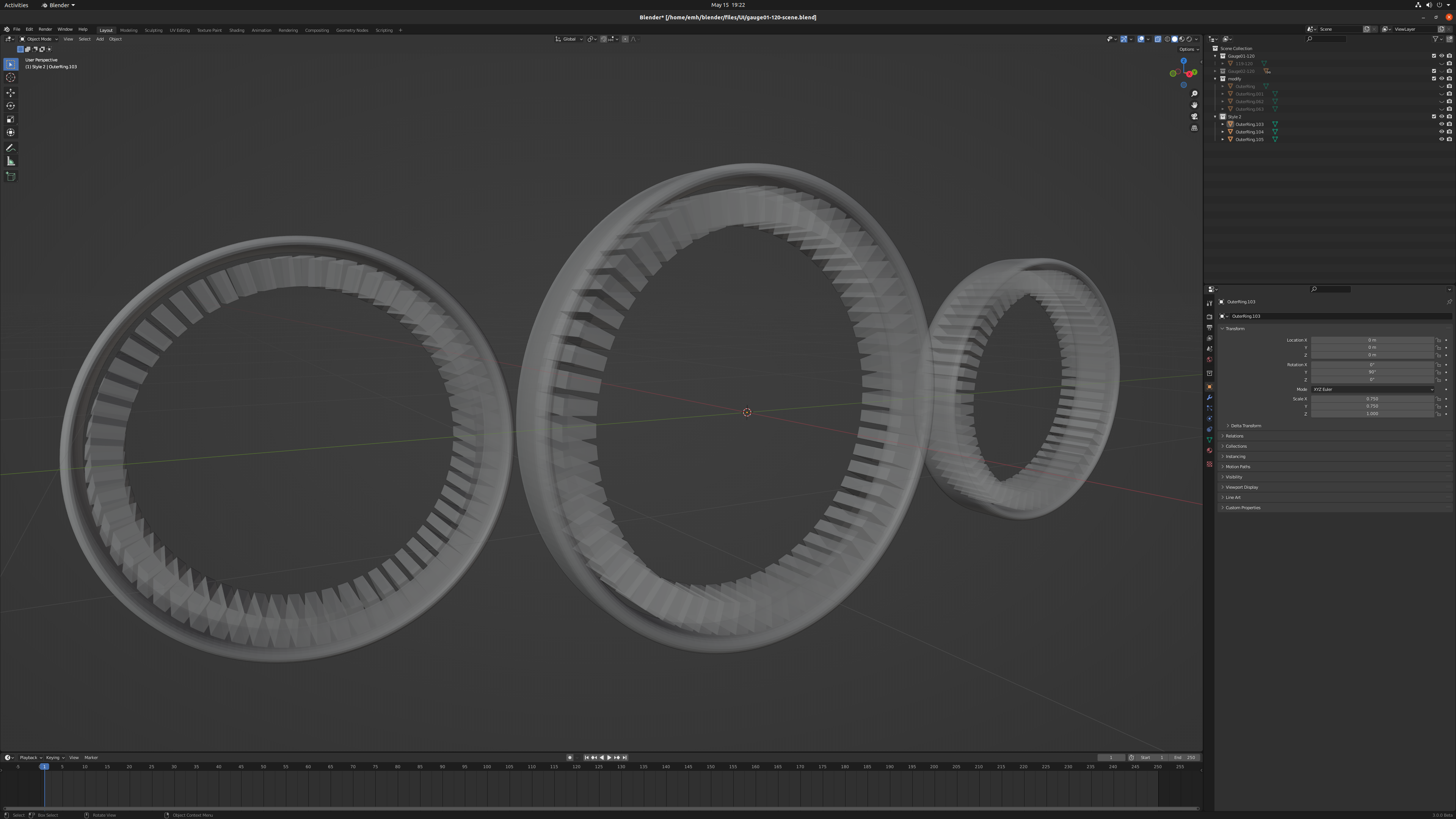1456x819 pixels.
Task: Select the Measure ruler tool
Action: pos(11,162)
